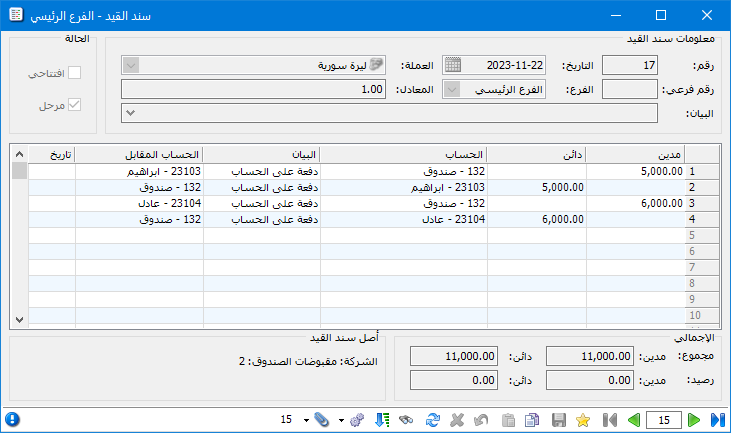Click account cell 23103 - ابراهيم in row 2
Viewport: 731px width, 433px height.
(x=404, y=187)
